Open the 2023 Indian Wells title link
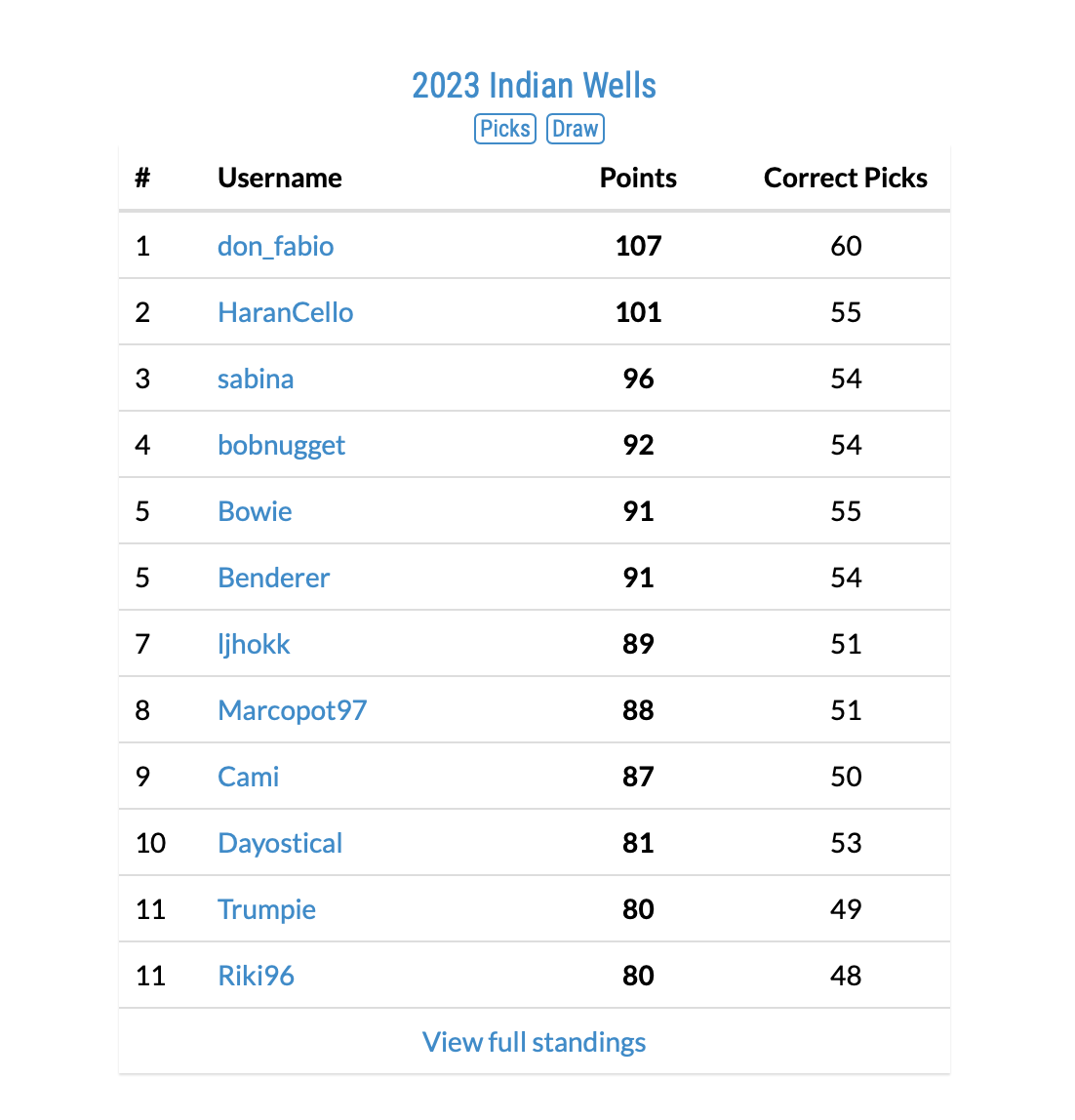This screenshot has width=1075, height=1120. click(x=534, y=86)
